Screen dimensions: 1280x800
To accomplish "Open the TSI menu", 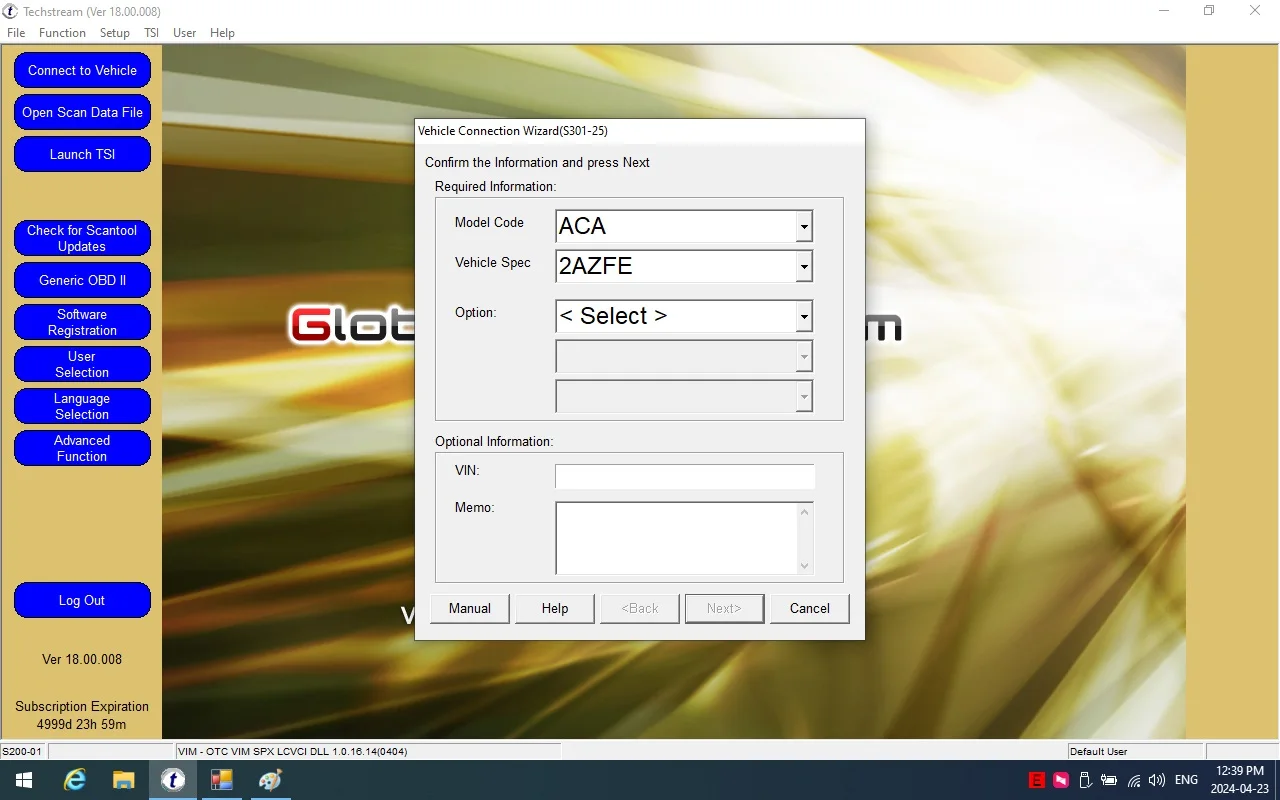I will point(151,33).
